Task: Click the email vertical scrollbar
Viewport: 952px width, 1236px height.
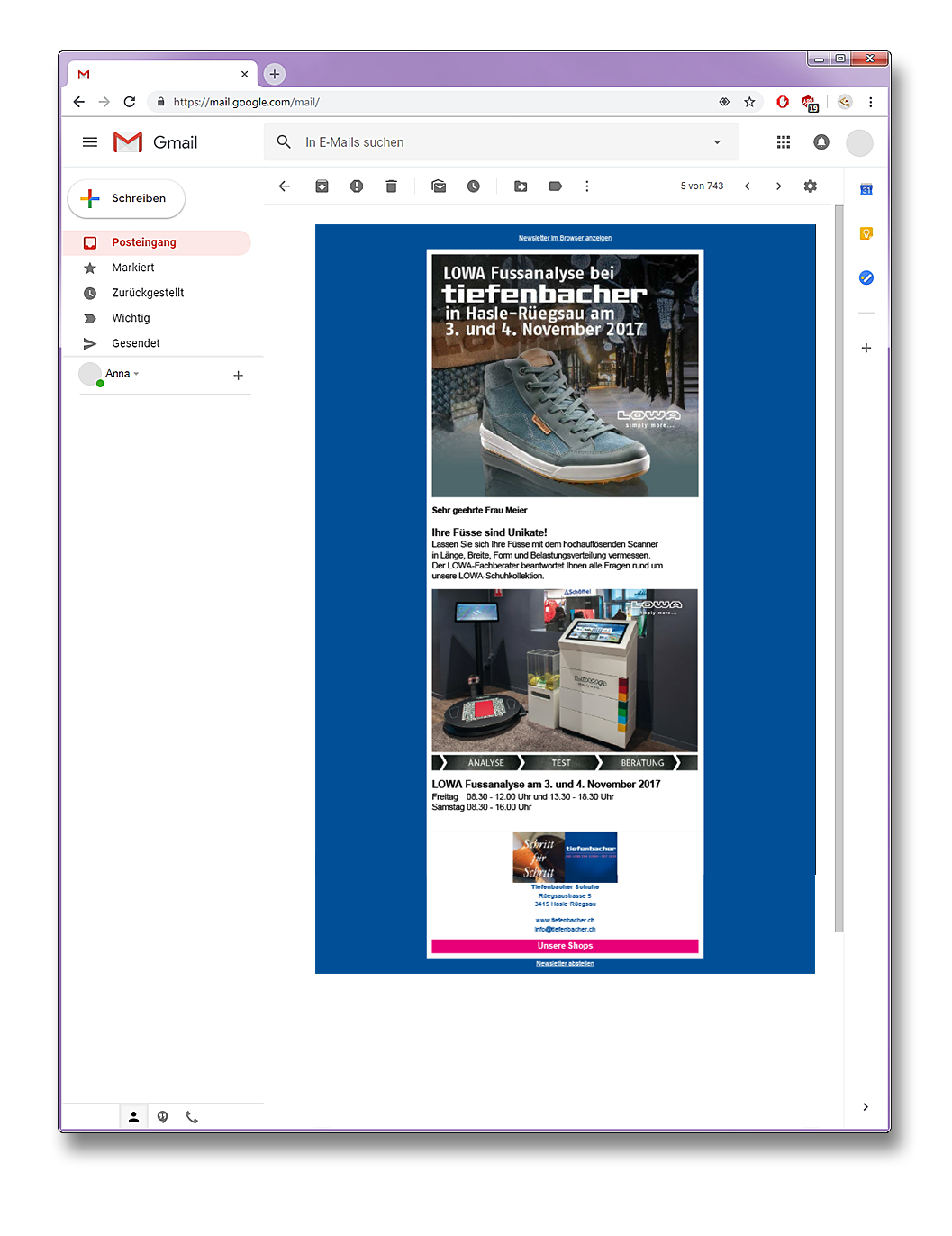Action: point(839,568)
